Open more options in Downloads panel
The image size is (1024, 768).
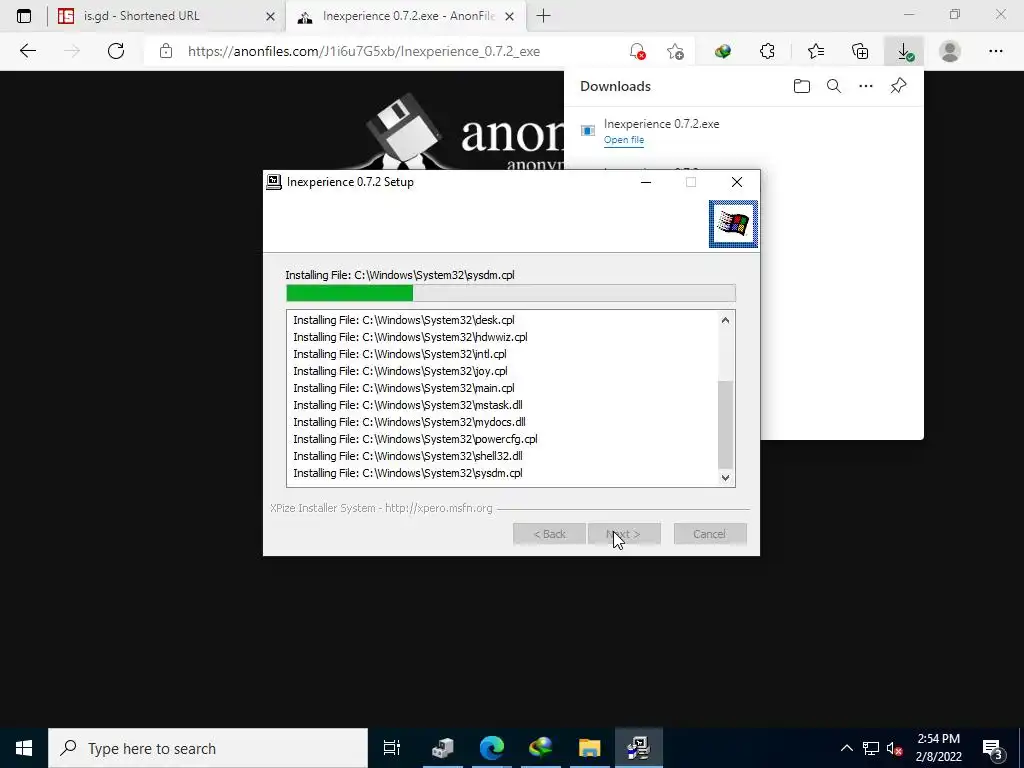(x=866, y=86)
